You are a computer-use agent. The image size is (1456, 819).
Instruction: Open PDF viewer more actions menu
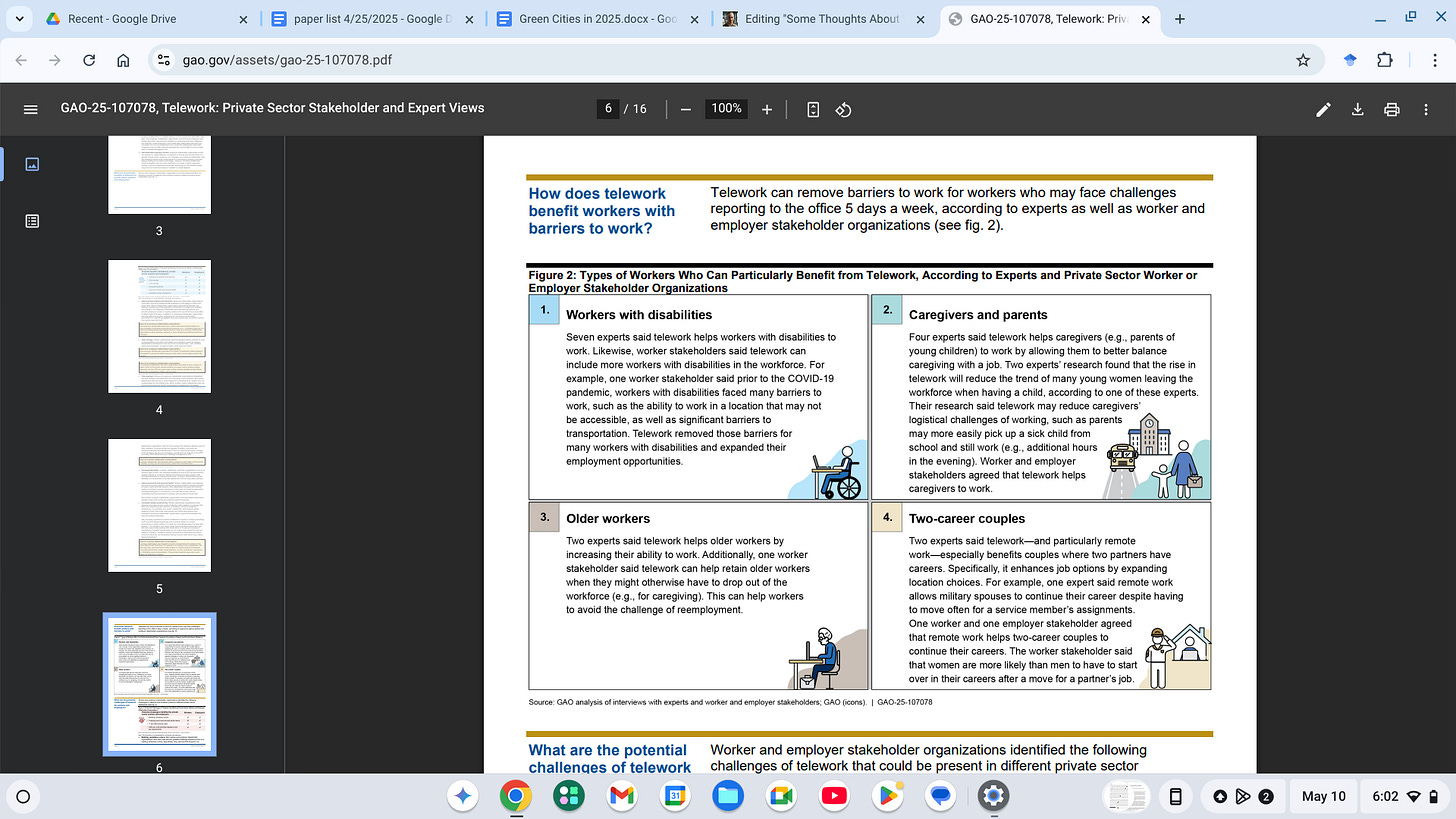point(1425,109)
